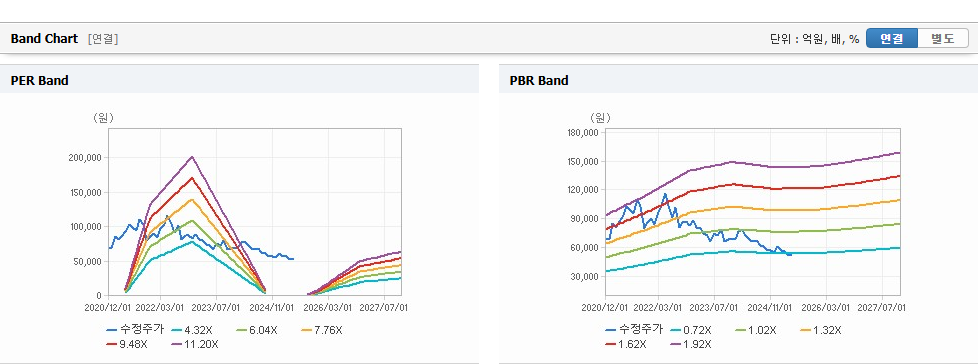
Task: Click the 180,000 y-axis label in PBR chart
Action: tap(584, 133)
